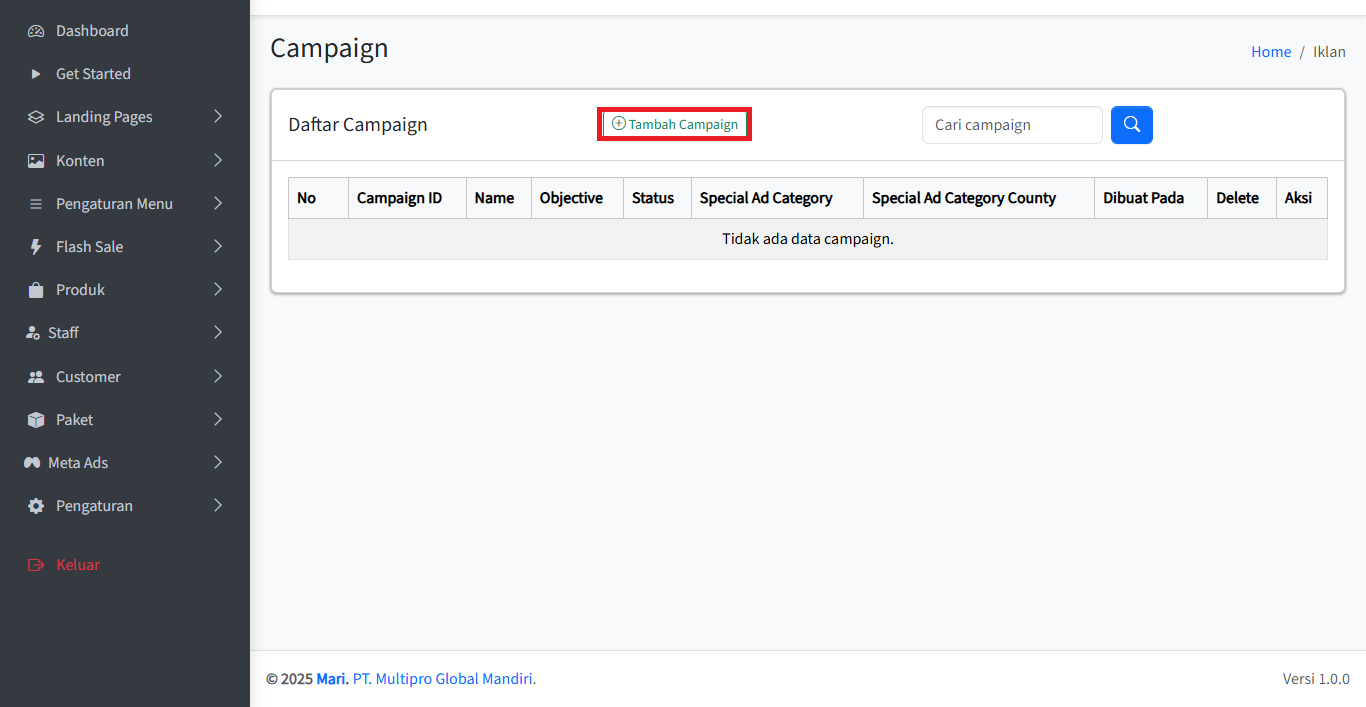Follow the Home breadcrumb link
This screenshot has height=707, width=1366.
(1270, 52)
